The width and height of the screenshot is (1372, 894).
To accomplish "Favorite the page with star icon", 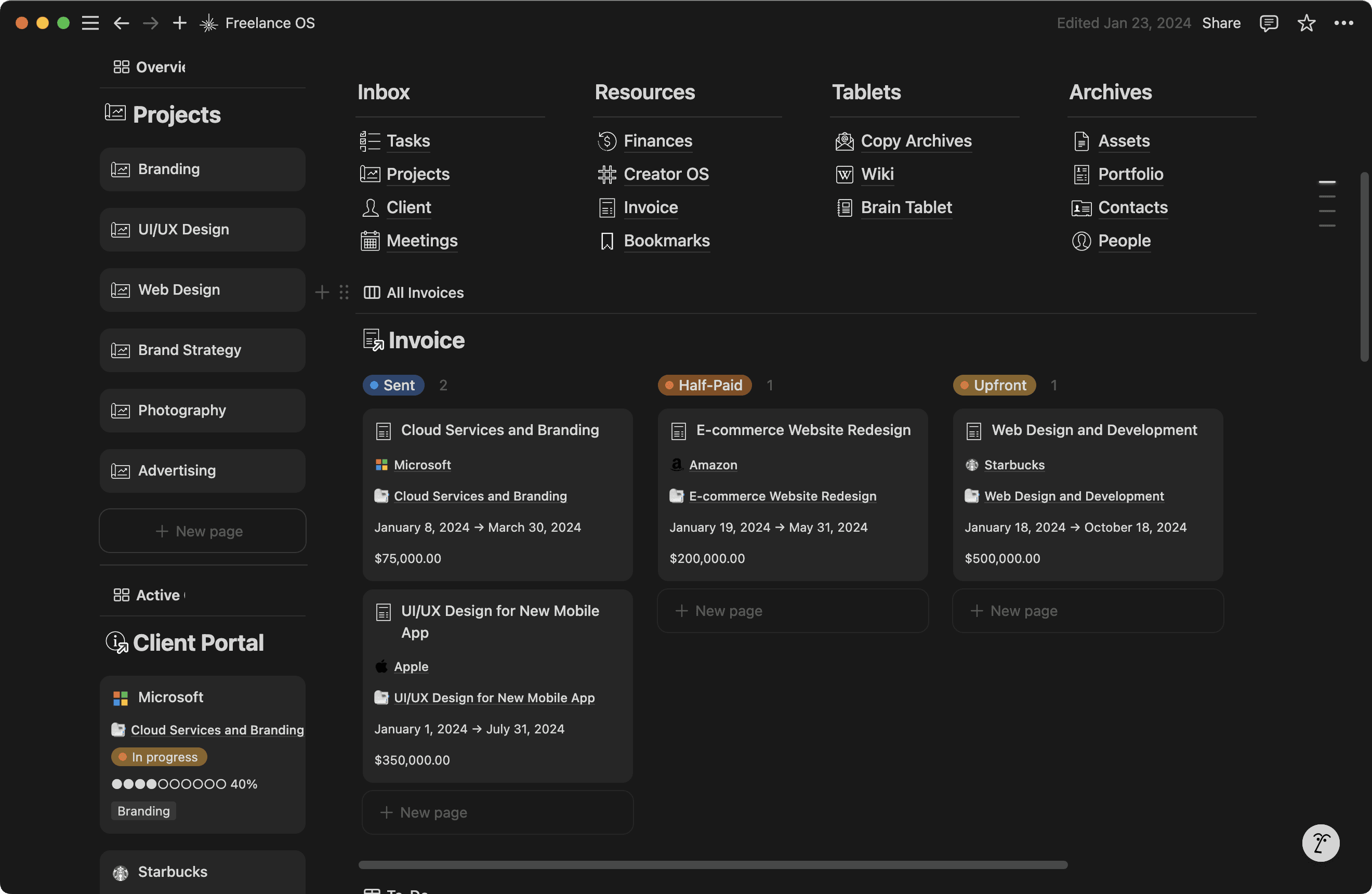I will 1307,23.
